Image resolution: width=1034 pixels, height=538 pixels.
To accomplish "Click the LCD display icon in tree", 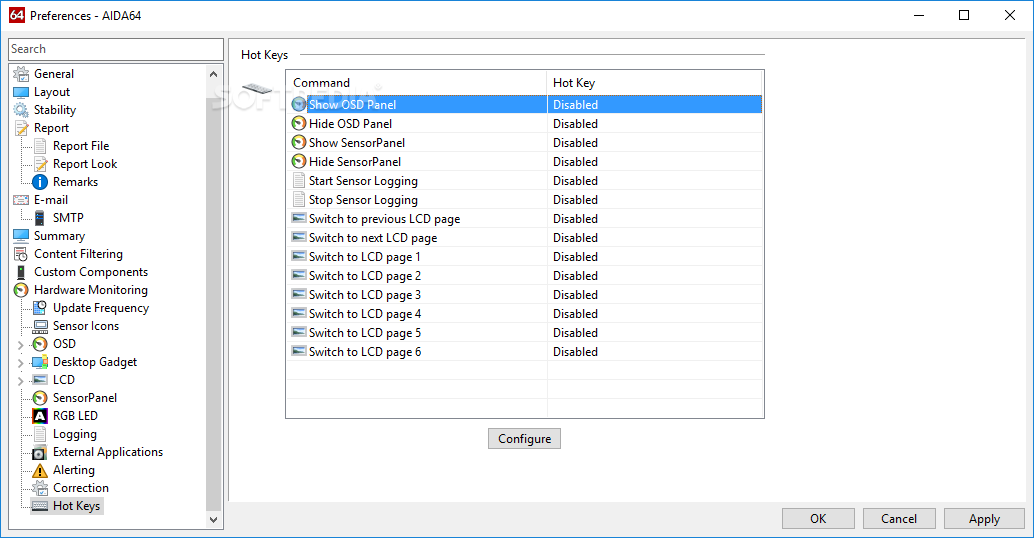I will [x=40, y=380].
